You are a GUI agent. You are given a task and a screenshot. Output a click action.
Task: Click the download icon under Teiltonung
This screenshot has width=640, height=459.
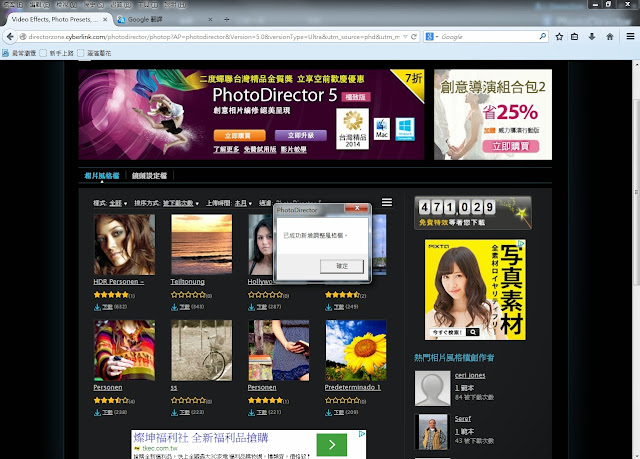tap(175, 307)
